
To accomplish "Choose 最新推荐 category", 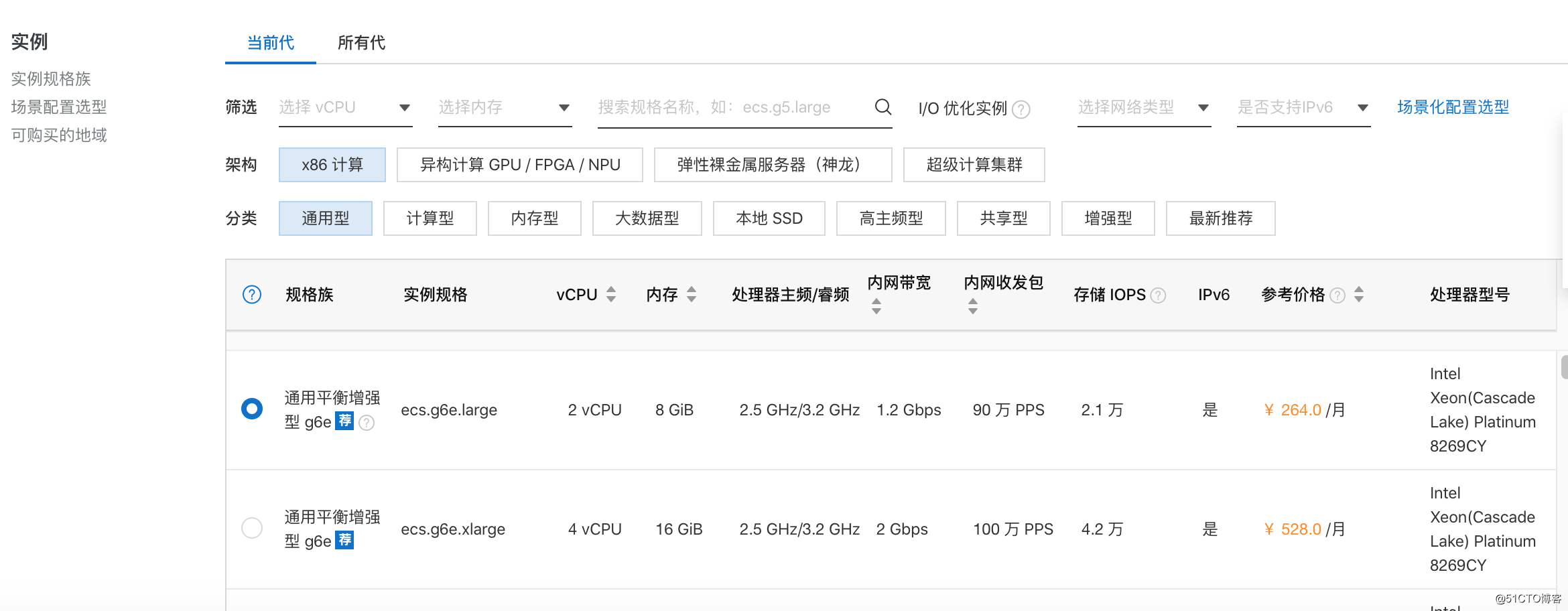I will tap(1221, 218).
